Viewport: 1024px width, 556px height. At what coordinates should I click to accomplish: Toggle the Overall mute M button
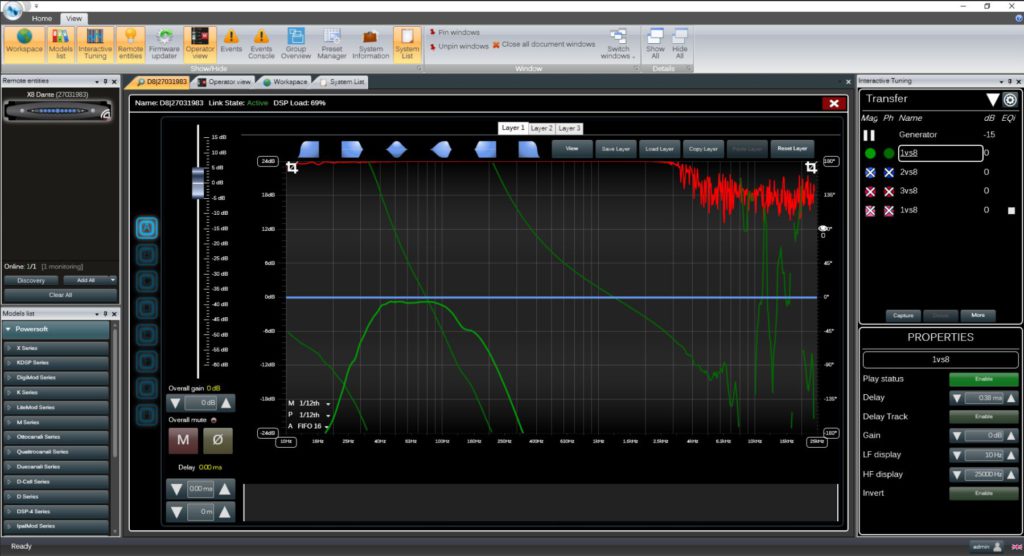[182, 440]
